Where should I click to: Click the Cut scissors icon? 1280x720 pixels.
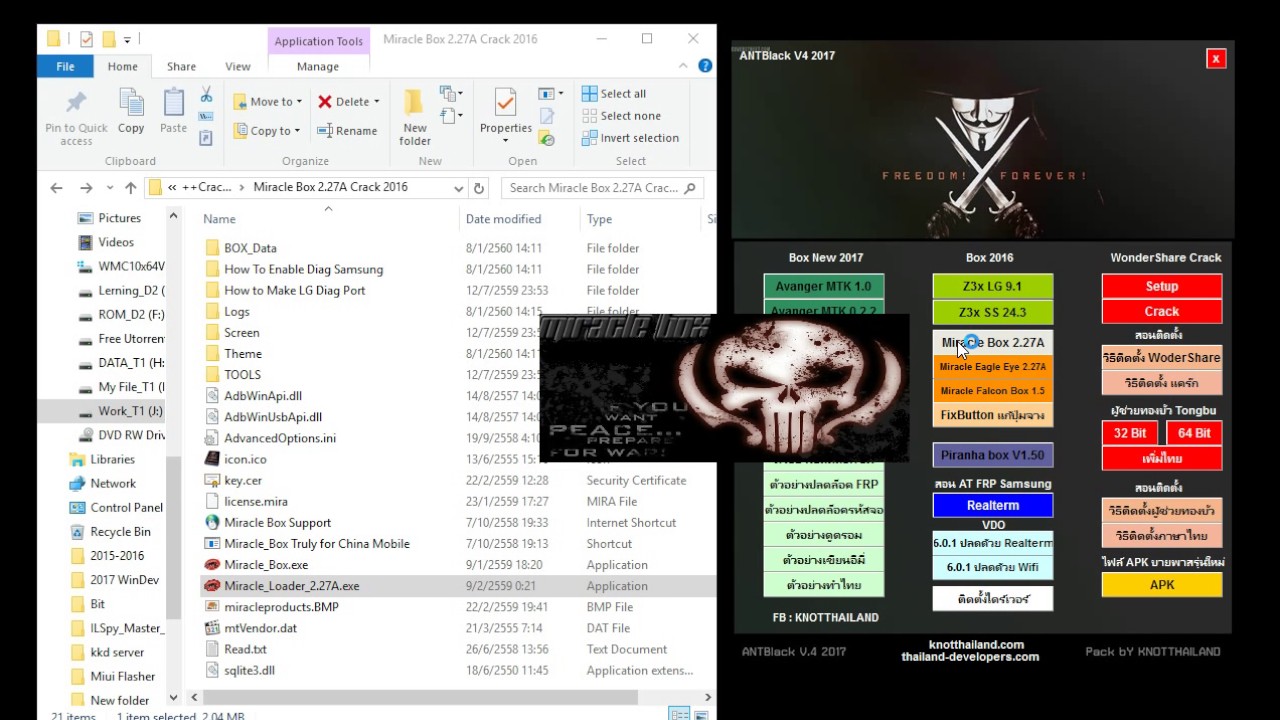pyautogui.click(x=206, y=94)
